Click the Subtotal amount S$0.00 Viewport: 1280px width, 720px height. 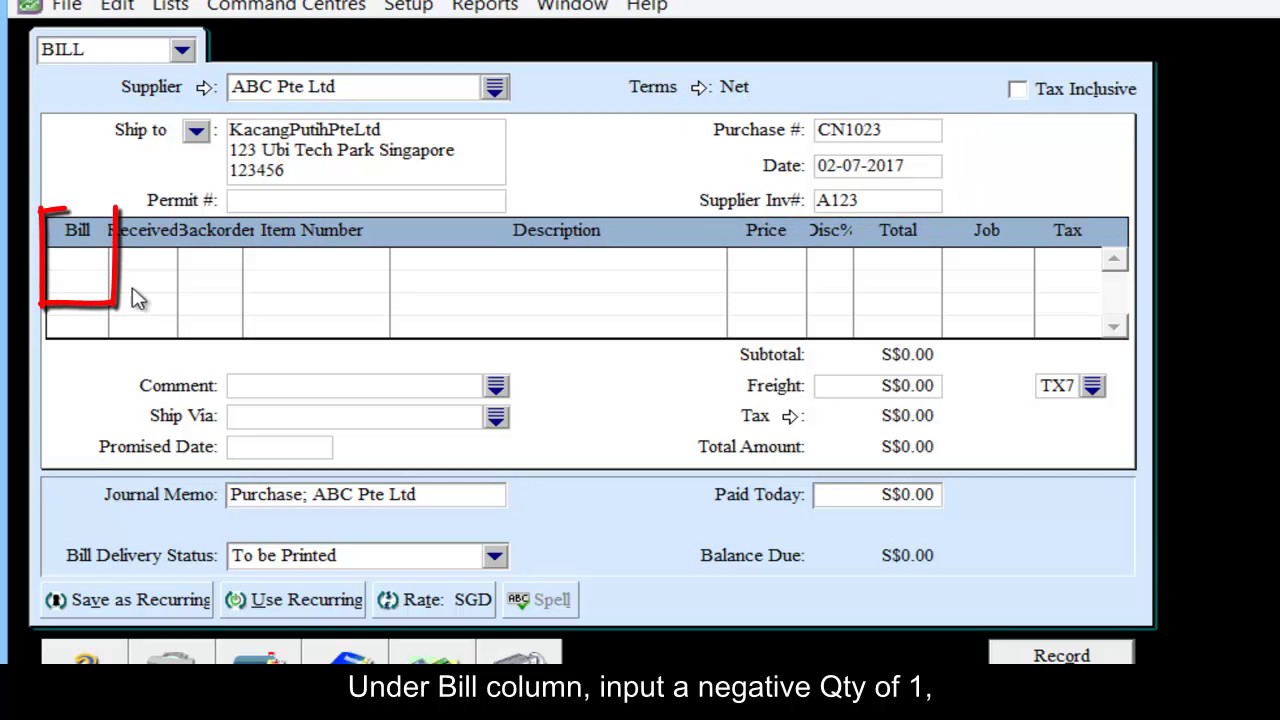(907, 355)
